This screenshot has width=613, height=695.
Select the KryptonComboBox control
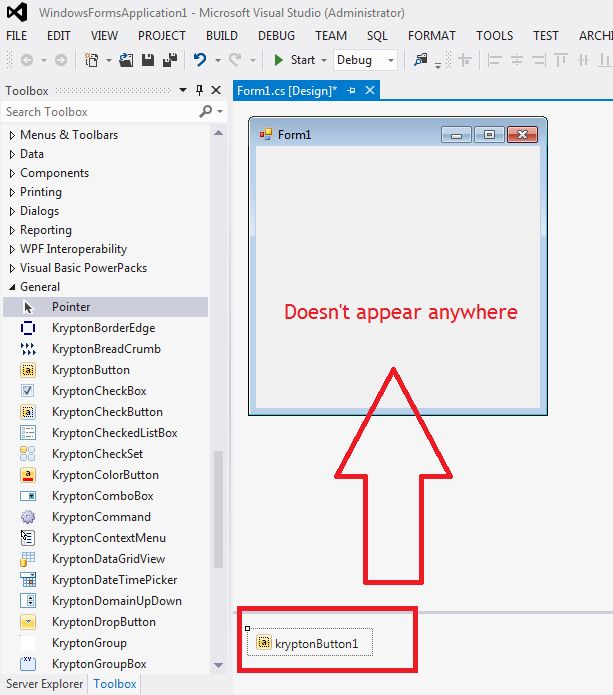(x=105, y=496)
